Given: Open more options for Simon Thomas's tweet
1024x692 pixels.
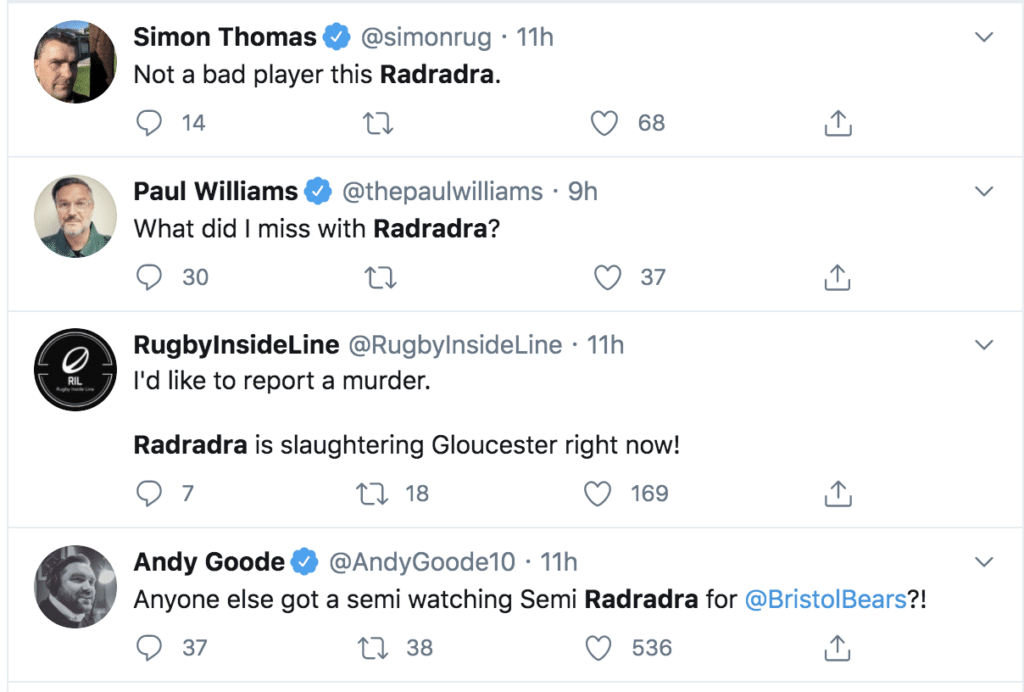Looking at the screenshot, I should pos(984,37).
